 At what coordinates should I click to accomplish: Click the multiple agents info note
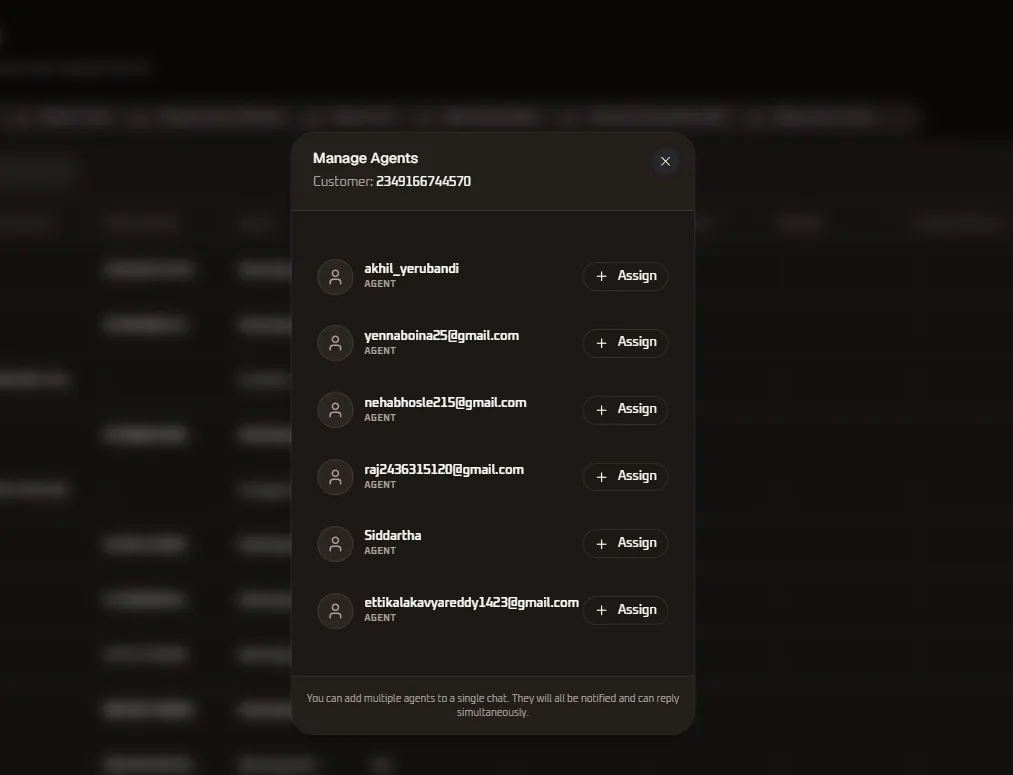tap(493, 705)
